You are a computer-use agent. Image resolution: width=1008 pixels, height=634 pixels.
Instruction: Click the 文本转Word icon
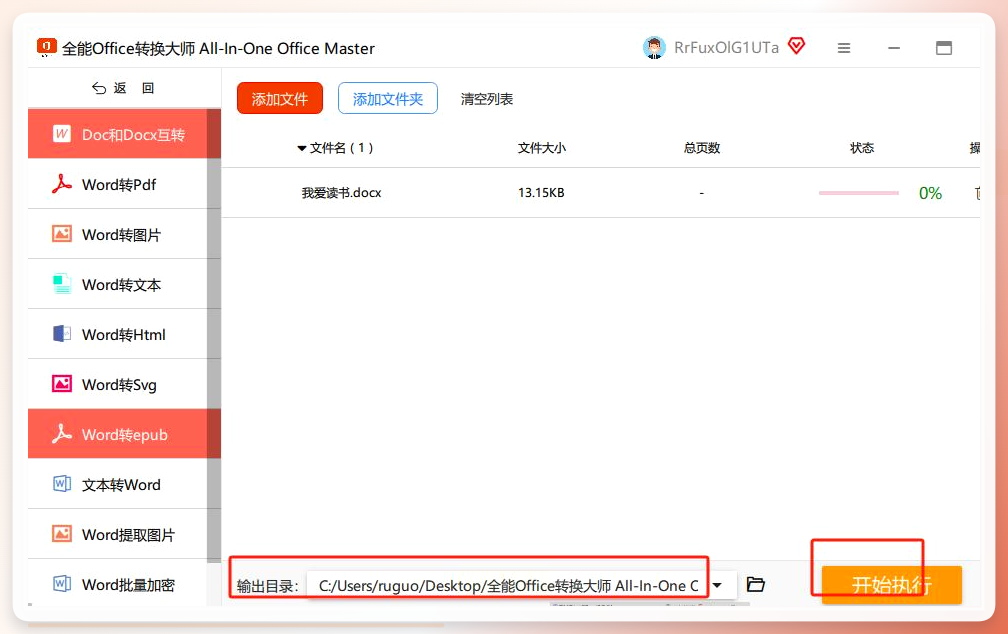[62, 484]
